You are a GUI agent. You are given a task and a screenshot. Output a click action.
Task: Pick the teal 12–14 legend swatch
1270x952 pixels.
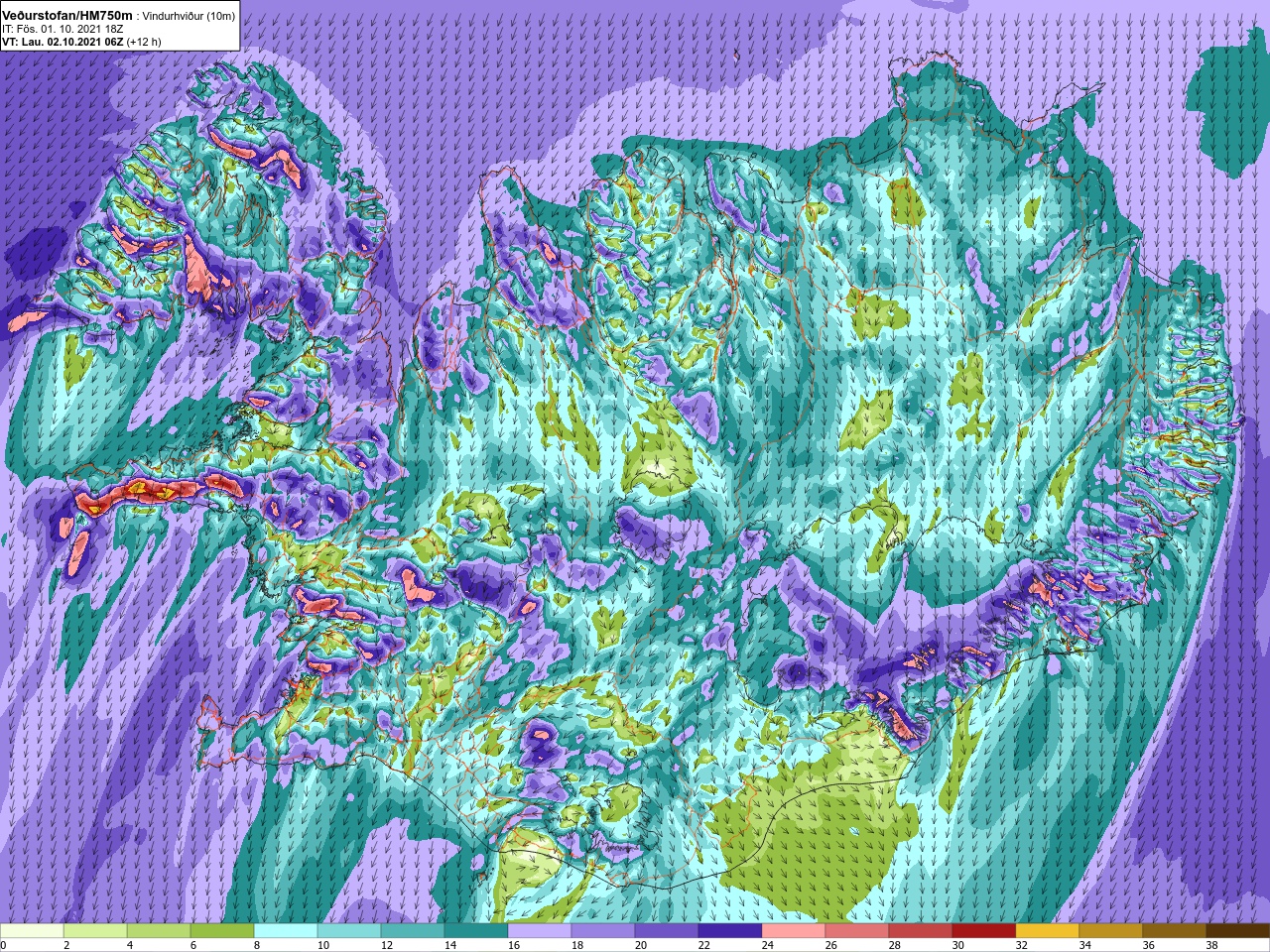(x=413, y=931)
